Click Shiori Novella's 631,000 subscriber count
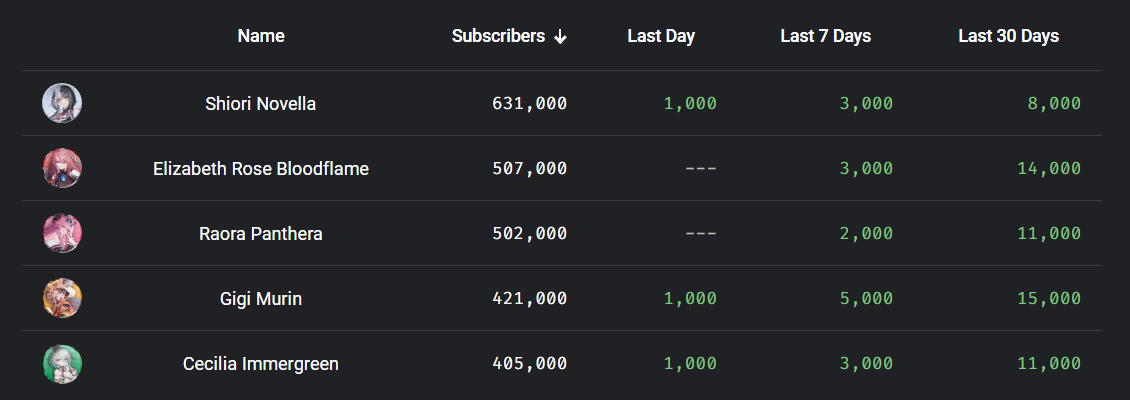Screen dimensions: 1130x400 pyautogui.click(x=529, y=103)
